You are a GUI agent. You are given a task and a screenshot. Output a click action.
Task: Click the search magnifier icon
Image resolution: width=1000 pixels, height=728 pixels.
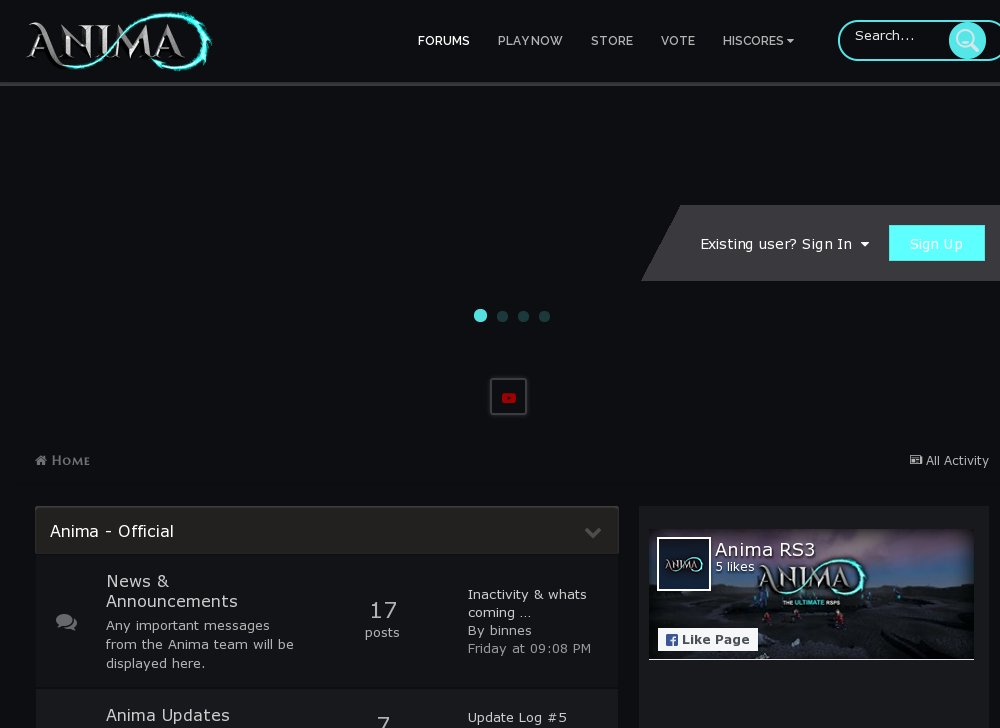pos(967,41)
